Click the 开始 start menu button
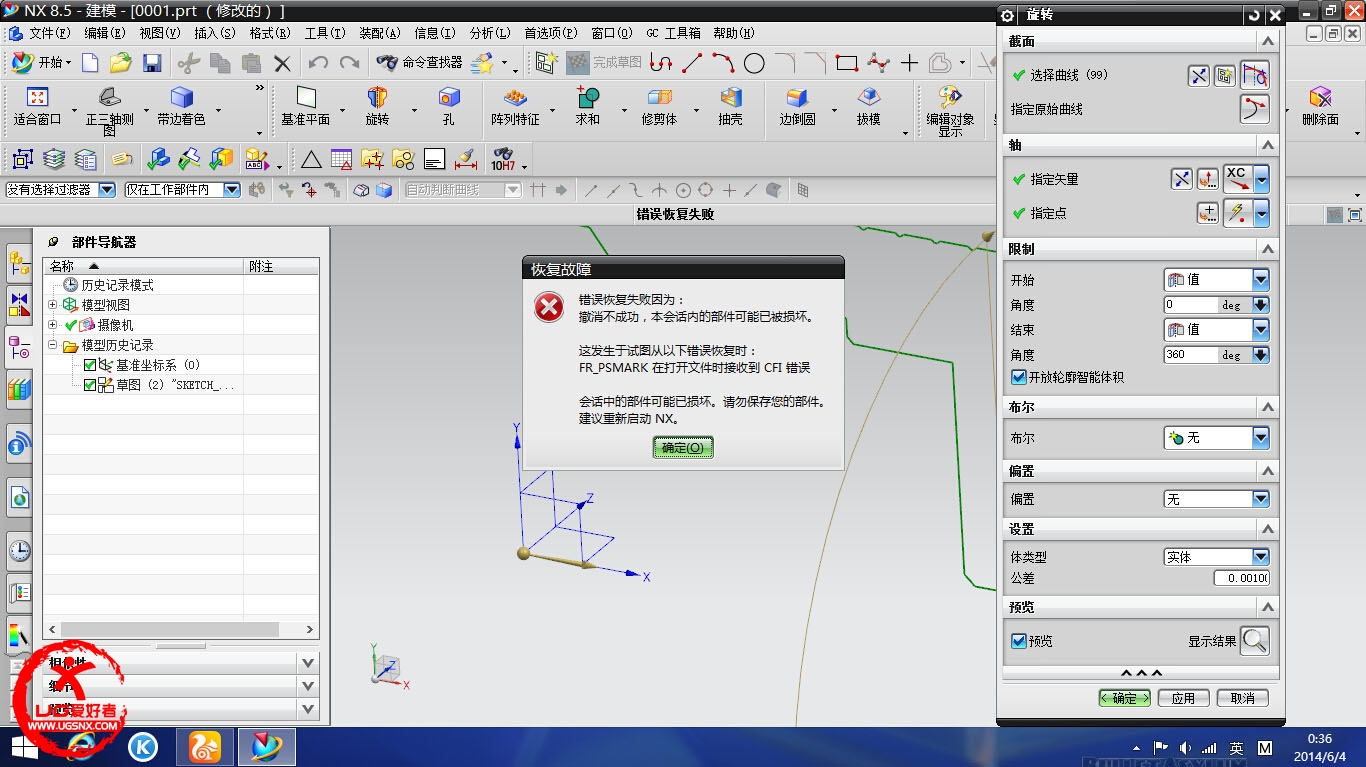Image resolution: width=1366 pixels, height=767 pixels. (x=41, y=62)
